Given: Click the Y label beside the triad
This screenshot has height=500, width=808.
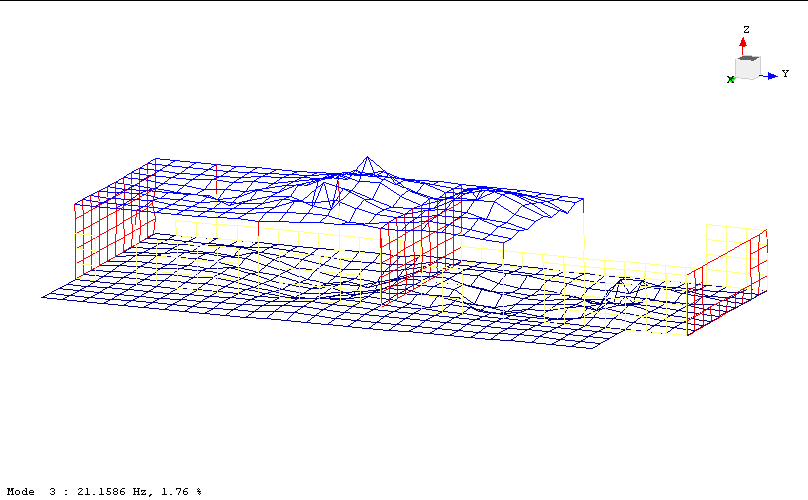Looking at the screenshot, I should [785, 74].
